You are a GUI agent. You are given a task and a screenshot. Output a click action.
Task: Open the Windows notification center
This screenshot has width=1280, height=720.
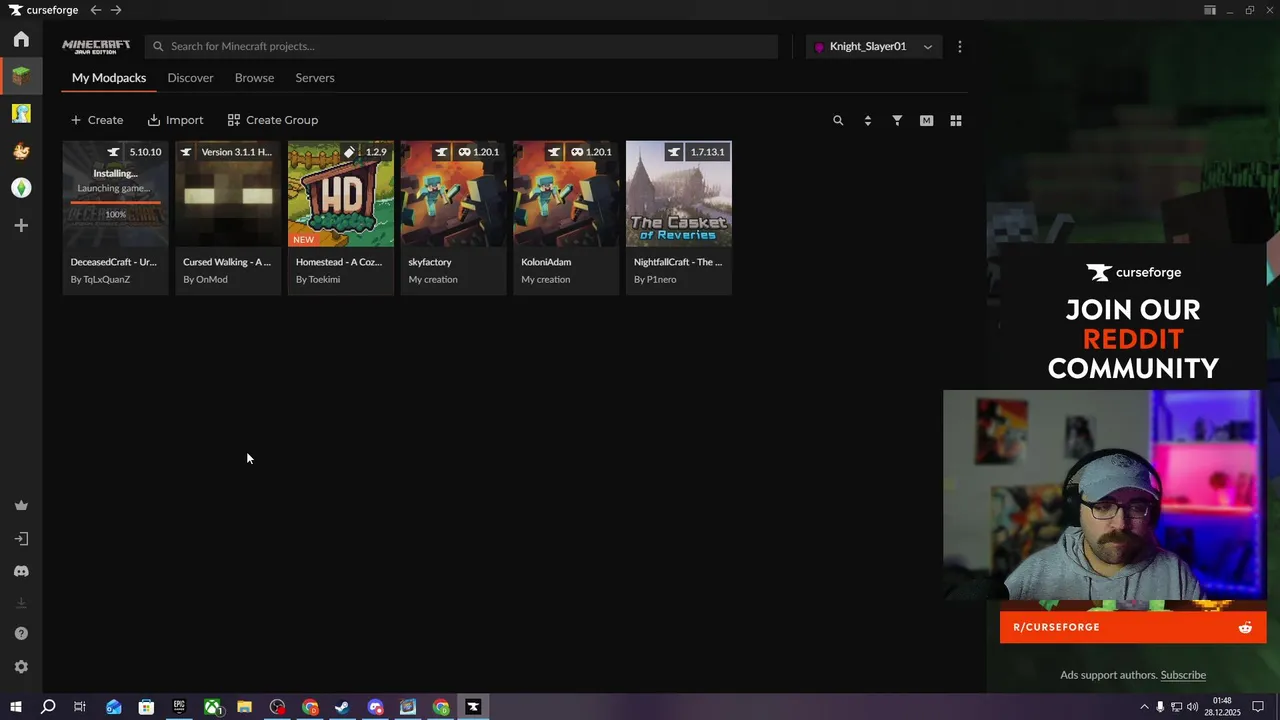(1259, 707)
